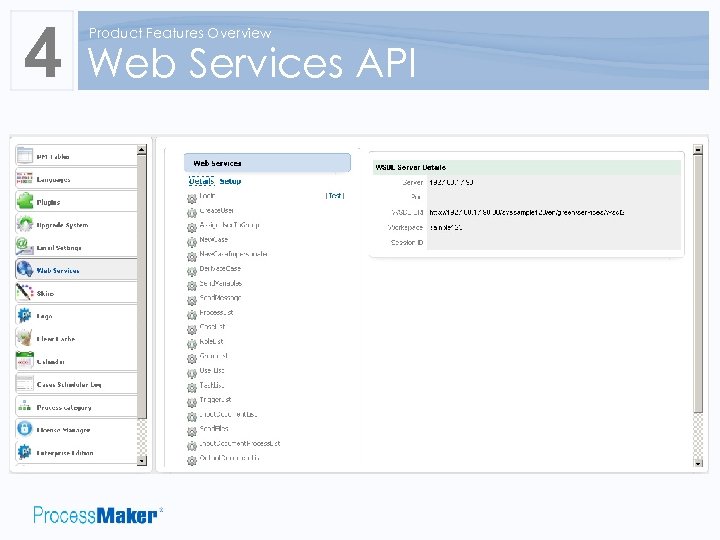Select the Process Category icon
Screen dimensions: 720x540
click(x=24, y=406)
